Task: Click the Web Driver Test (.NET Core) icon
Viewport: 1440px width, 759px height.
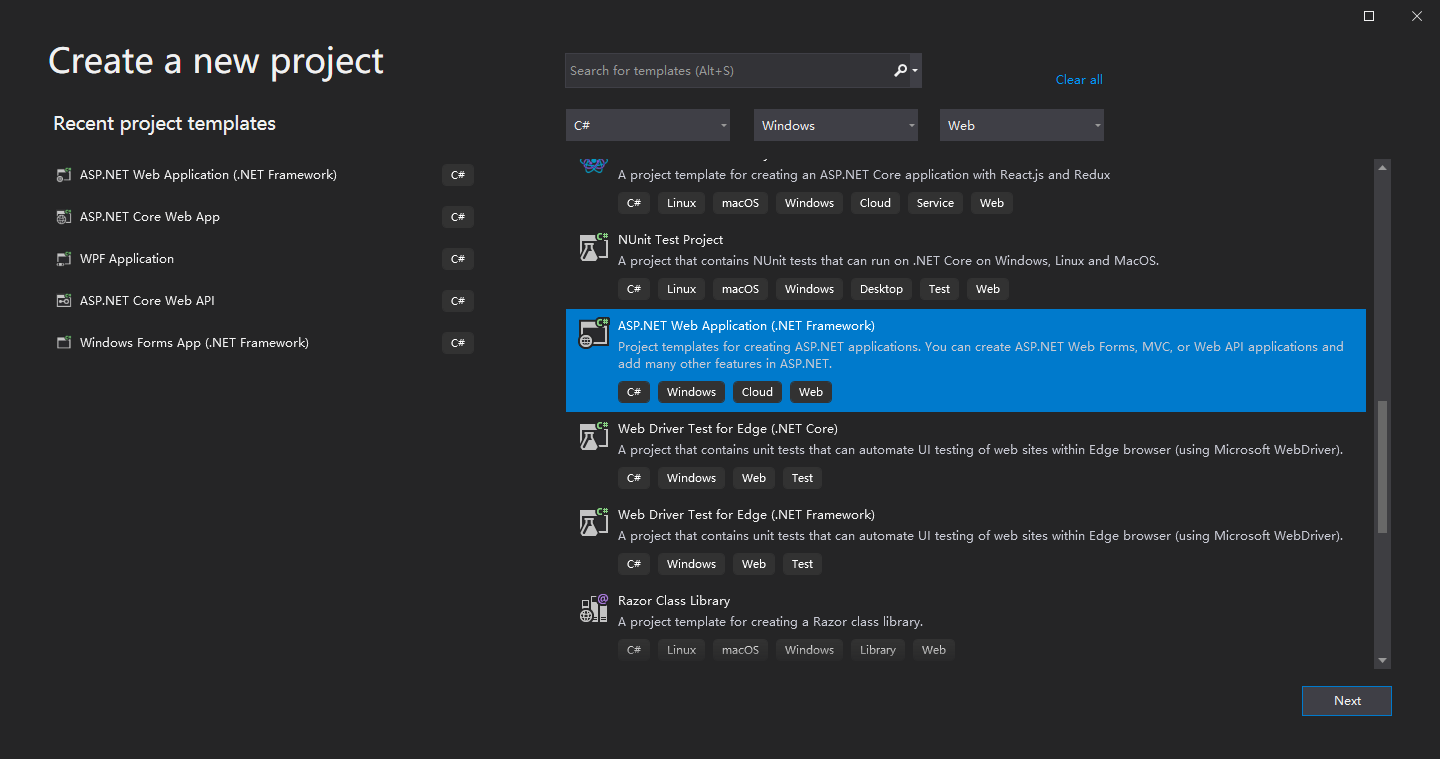Action: pyautogui.click(x=593, y=435)
